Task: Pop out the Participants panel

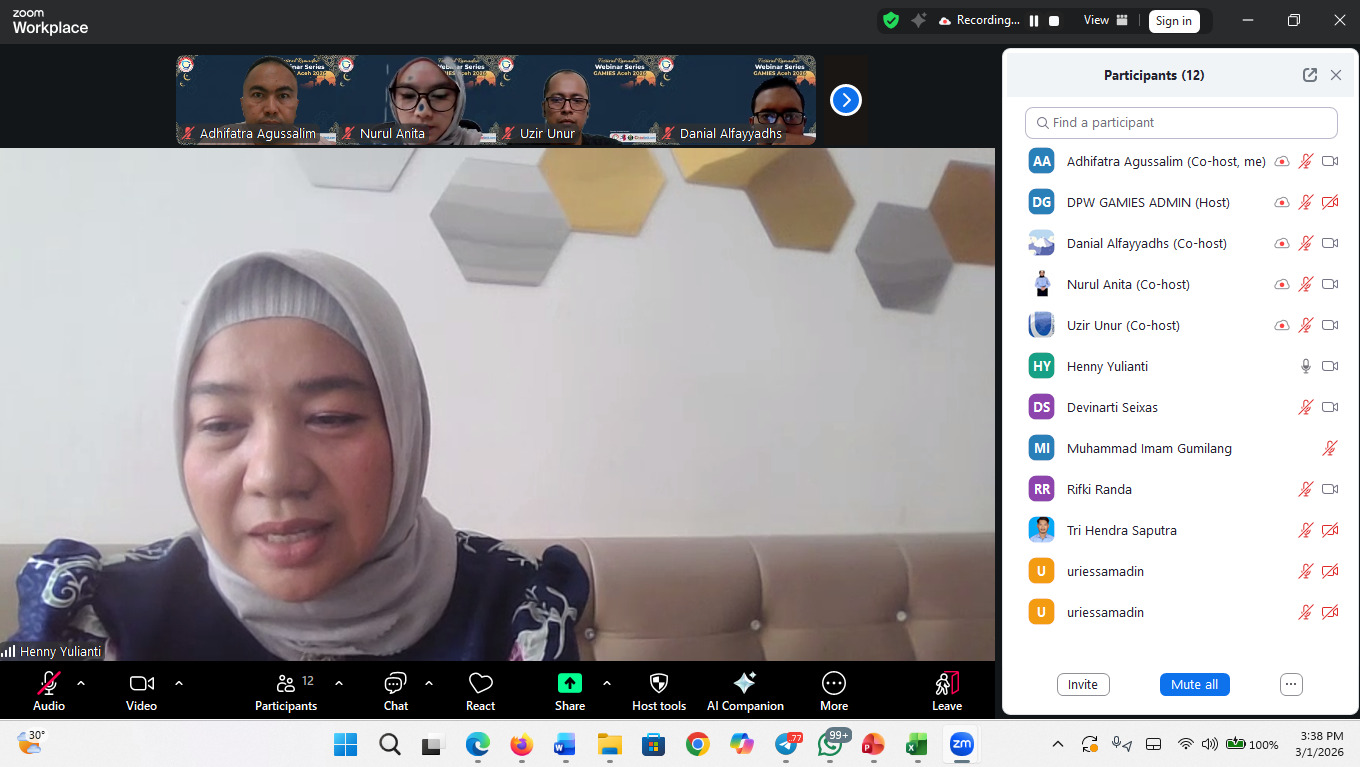Action: (1309, 75)
